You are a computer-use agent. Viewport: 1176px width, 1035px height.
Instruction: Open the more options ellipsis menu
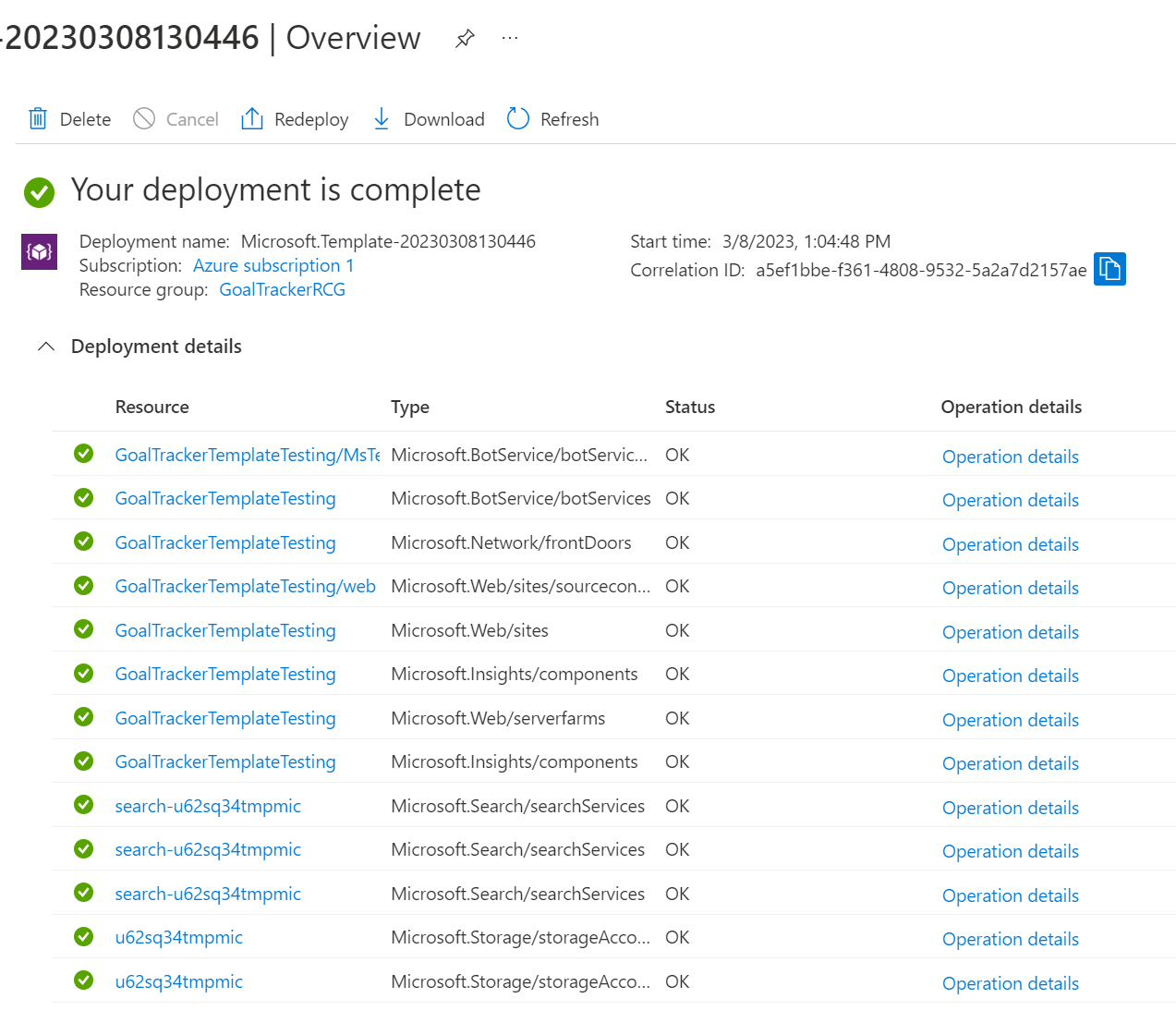(x=509, y=38)
